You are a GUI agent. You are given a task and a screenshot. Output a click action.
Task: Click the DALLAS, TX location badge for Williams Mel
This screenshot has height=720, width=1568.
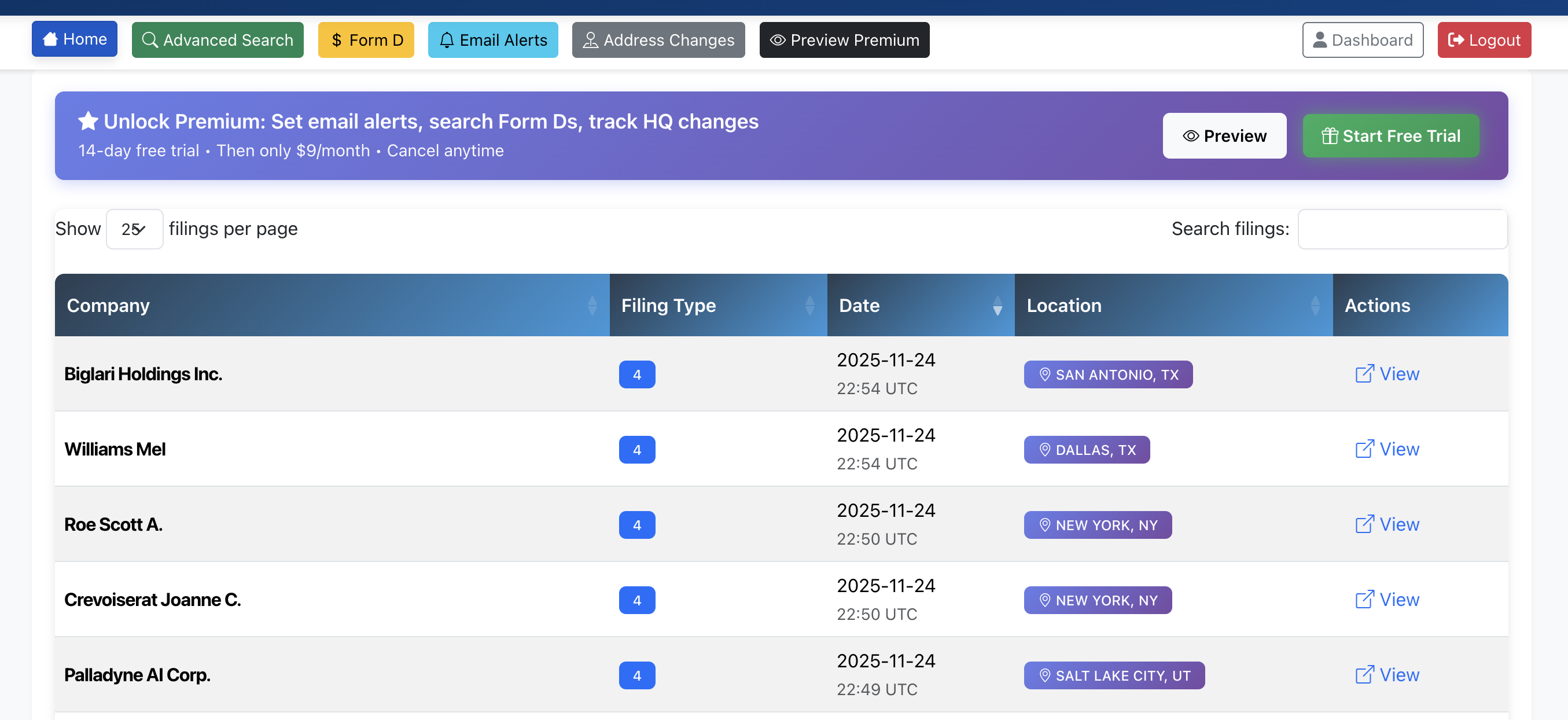pyautogui.click(x=1087, y=450)
